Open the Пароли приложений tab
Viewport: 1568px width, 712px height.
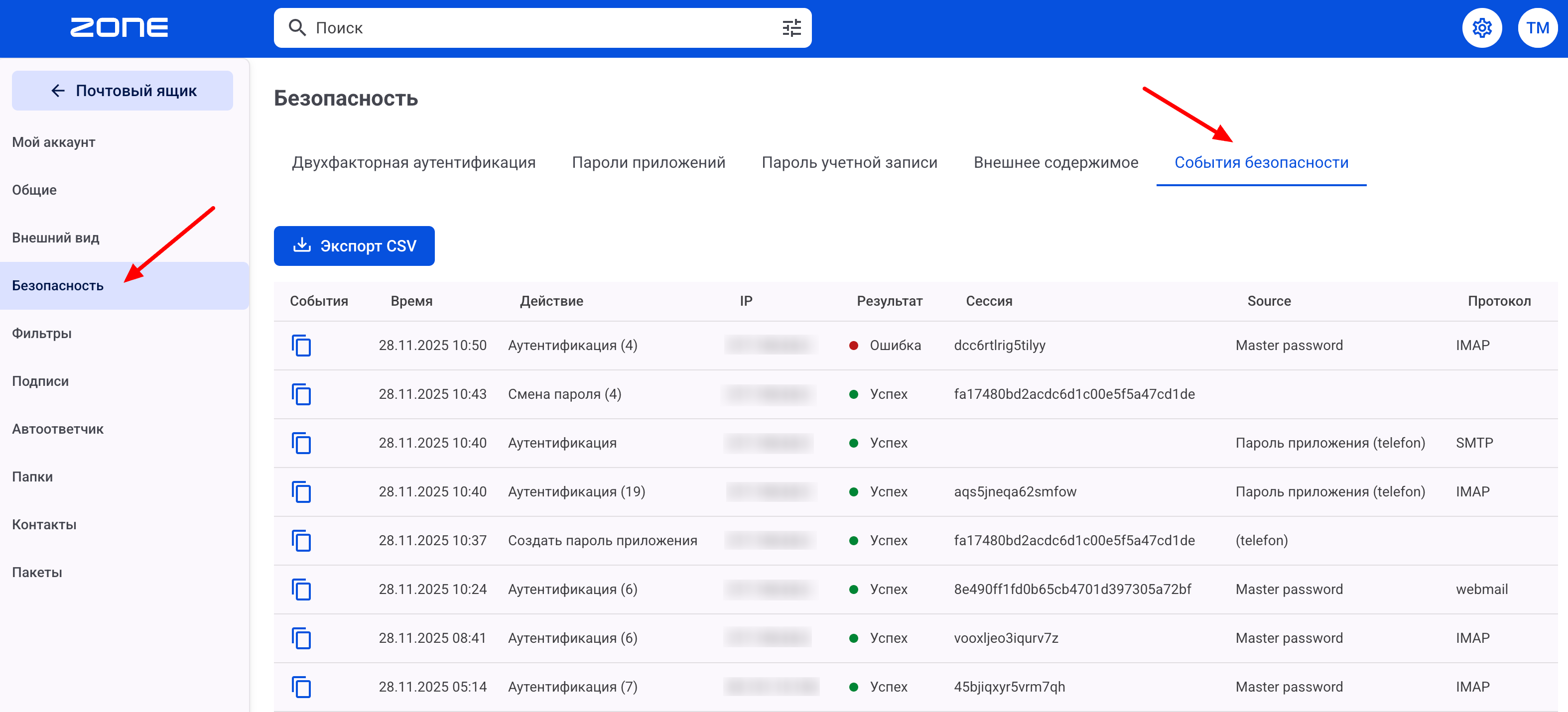648,162
